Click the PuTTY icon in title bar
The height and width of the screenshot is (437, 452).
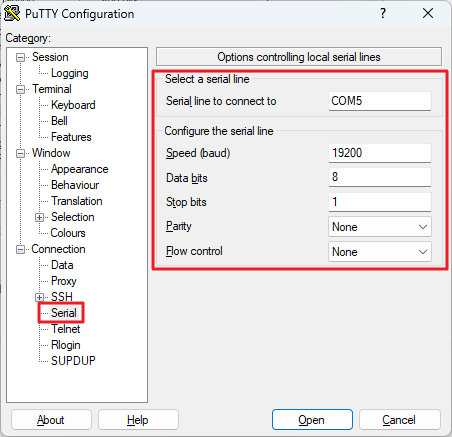(12, 14)
